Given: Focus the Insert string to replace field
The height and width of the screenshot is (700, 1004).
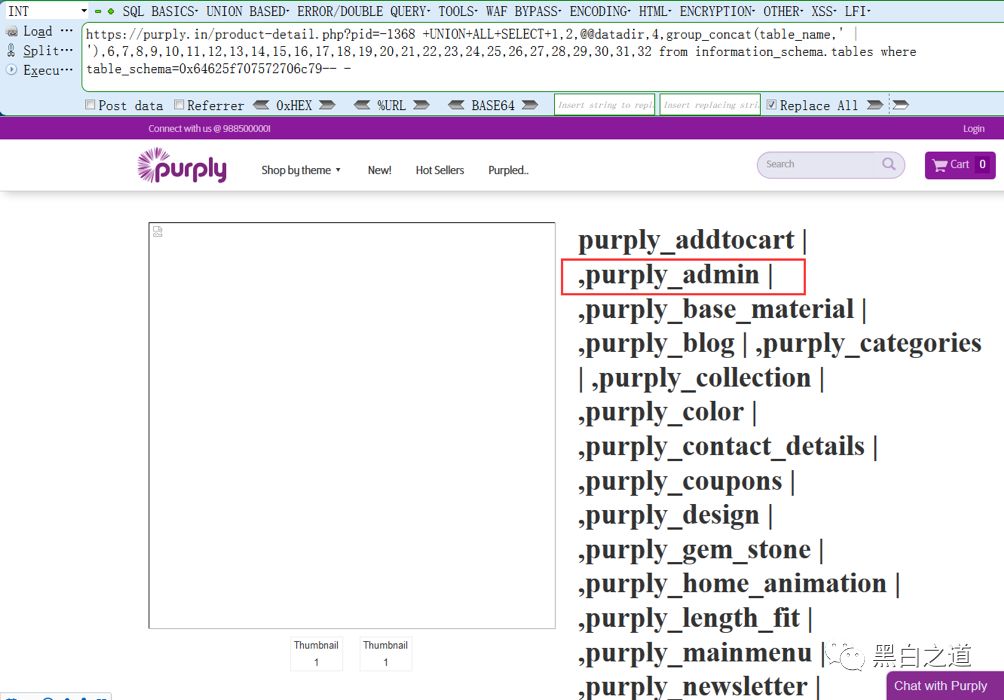Looking at the screenshot, I should [604, 105].
